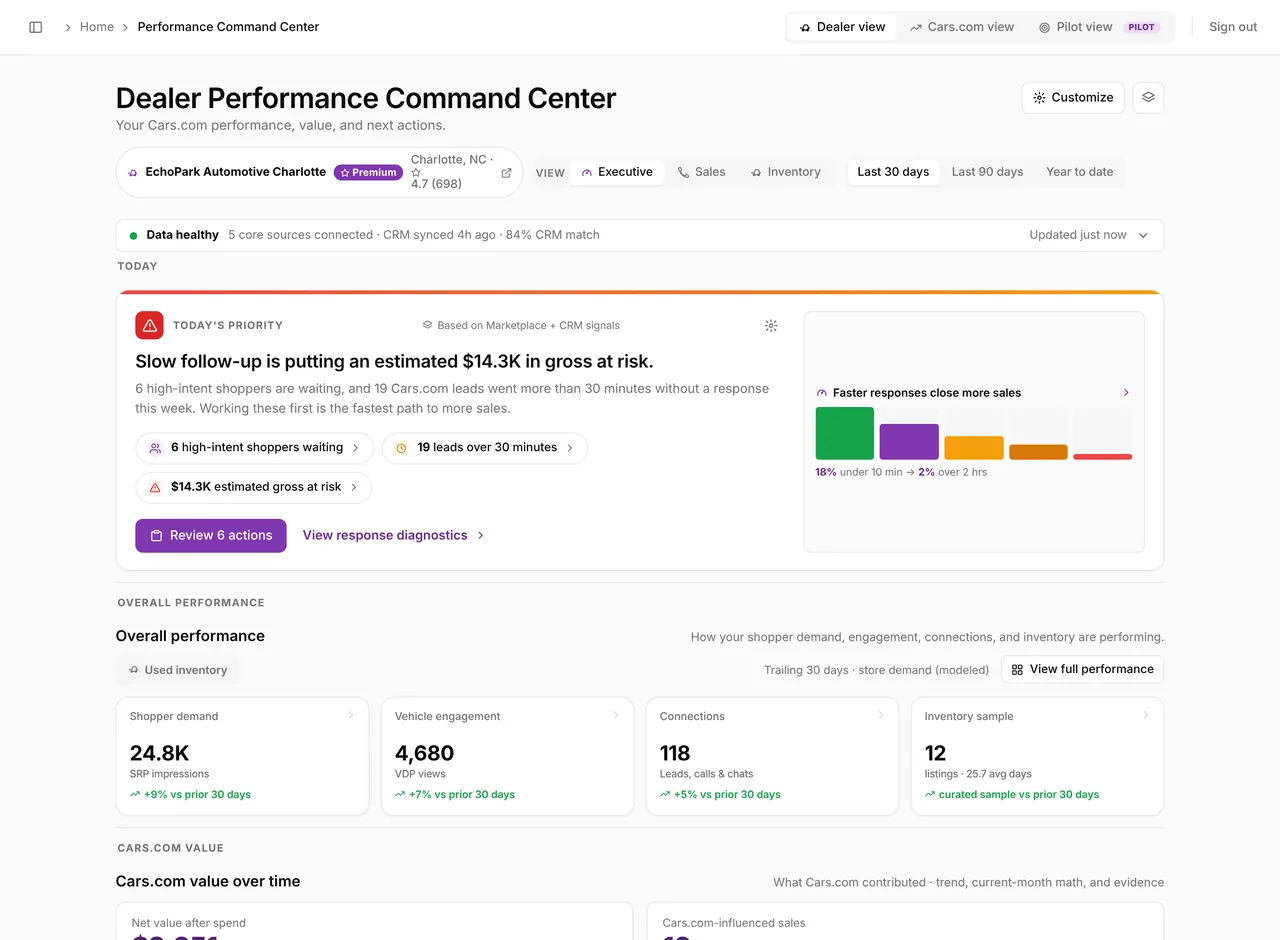This screenshot has width=1280, height=940.
Task: Click the alert triangle in estimated gross chip
Action: click(x=155, y=487)
